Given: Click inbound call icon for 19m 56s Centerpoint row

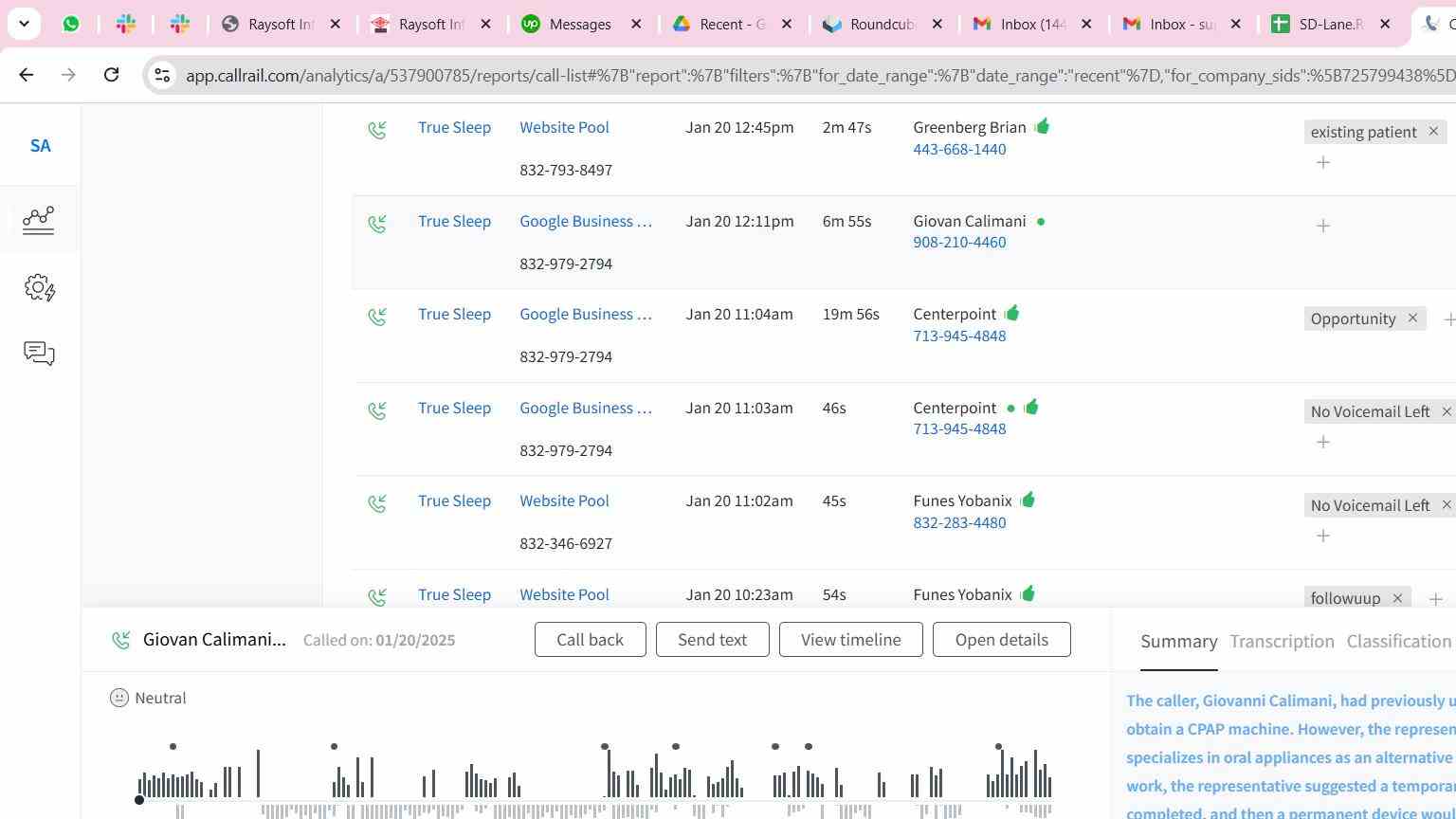Looking at the screenshot, I should pos(377,316).
